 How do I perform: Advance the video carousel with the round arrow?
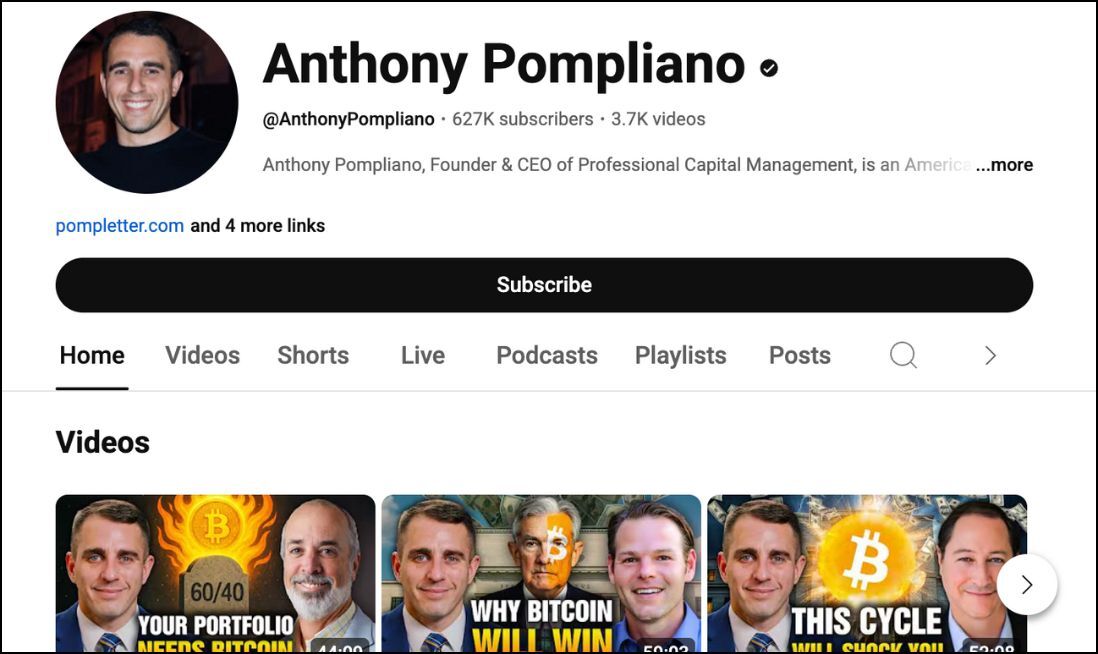(x=1027, y=585)
